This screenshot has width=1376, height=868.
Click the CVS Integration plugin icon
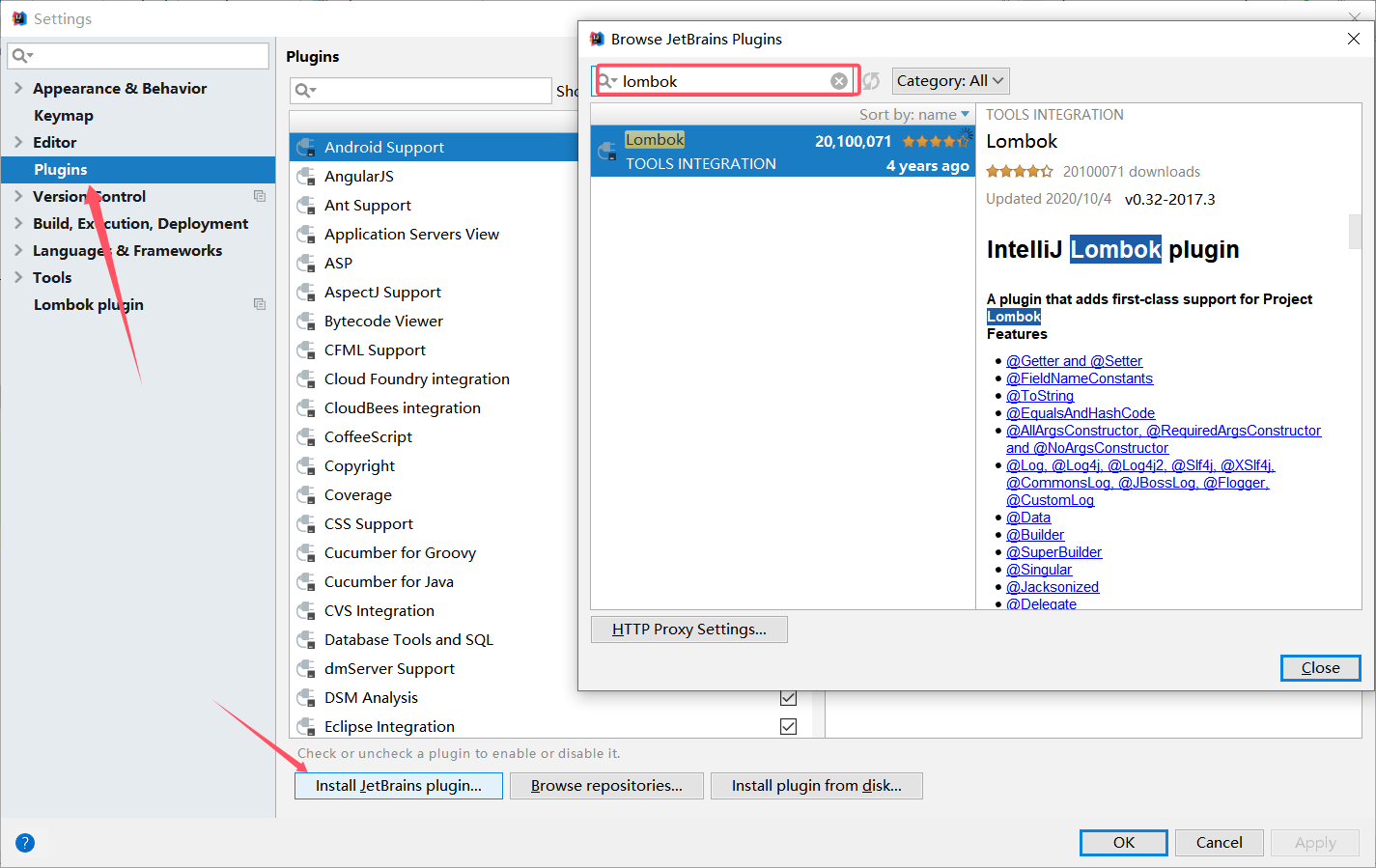[x=306, y=611]
